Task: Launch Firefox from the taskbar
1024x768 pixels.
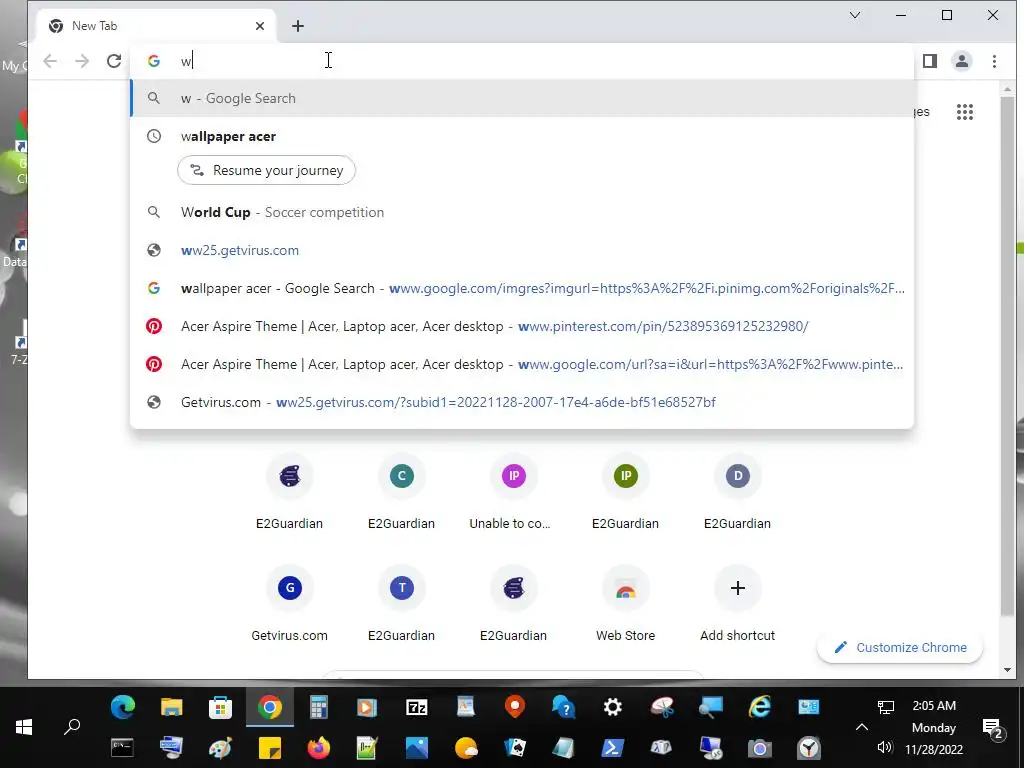Action: [x=319, y=747]
